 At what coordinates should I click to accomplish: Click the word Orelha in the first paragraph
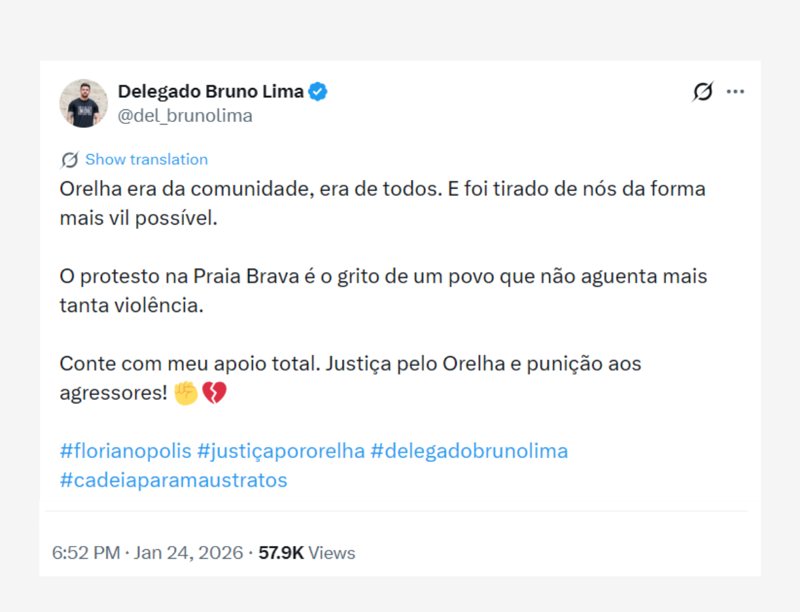[x=90, y=188]
